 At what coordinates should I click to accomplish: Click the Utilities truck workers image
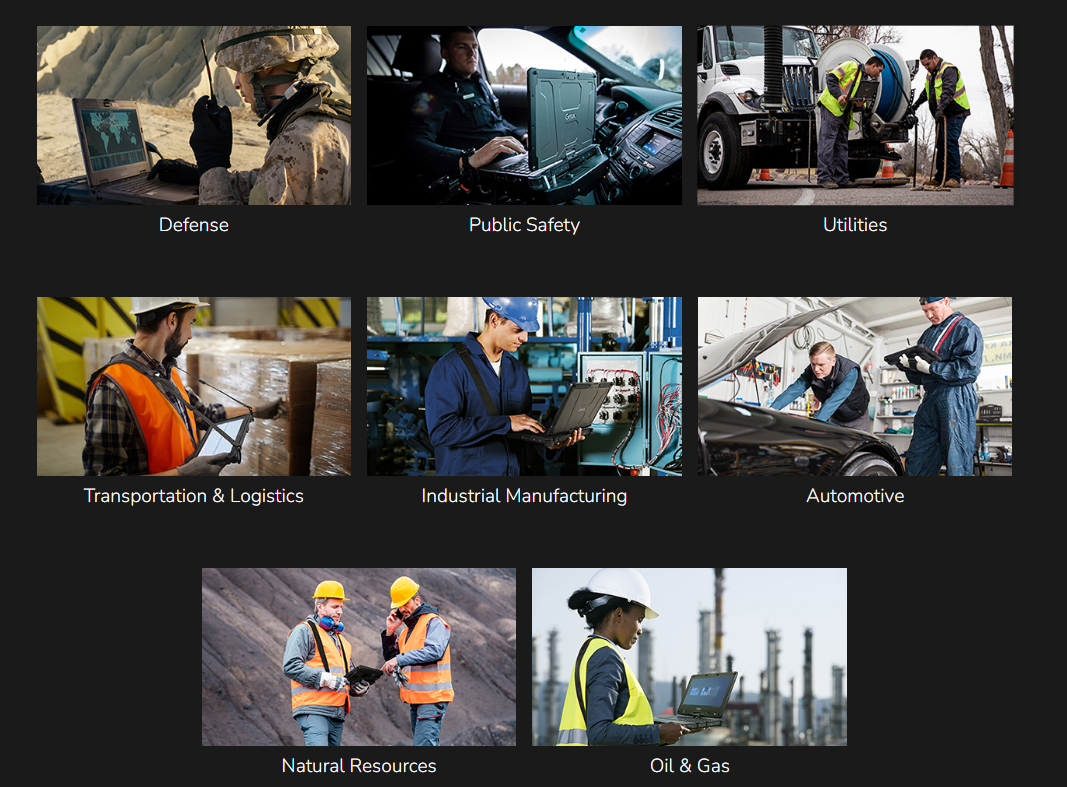pos(855,115)
